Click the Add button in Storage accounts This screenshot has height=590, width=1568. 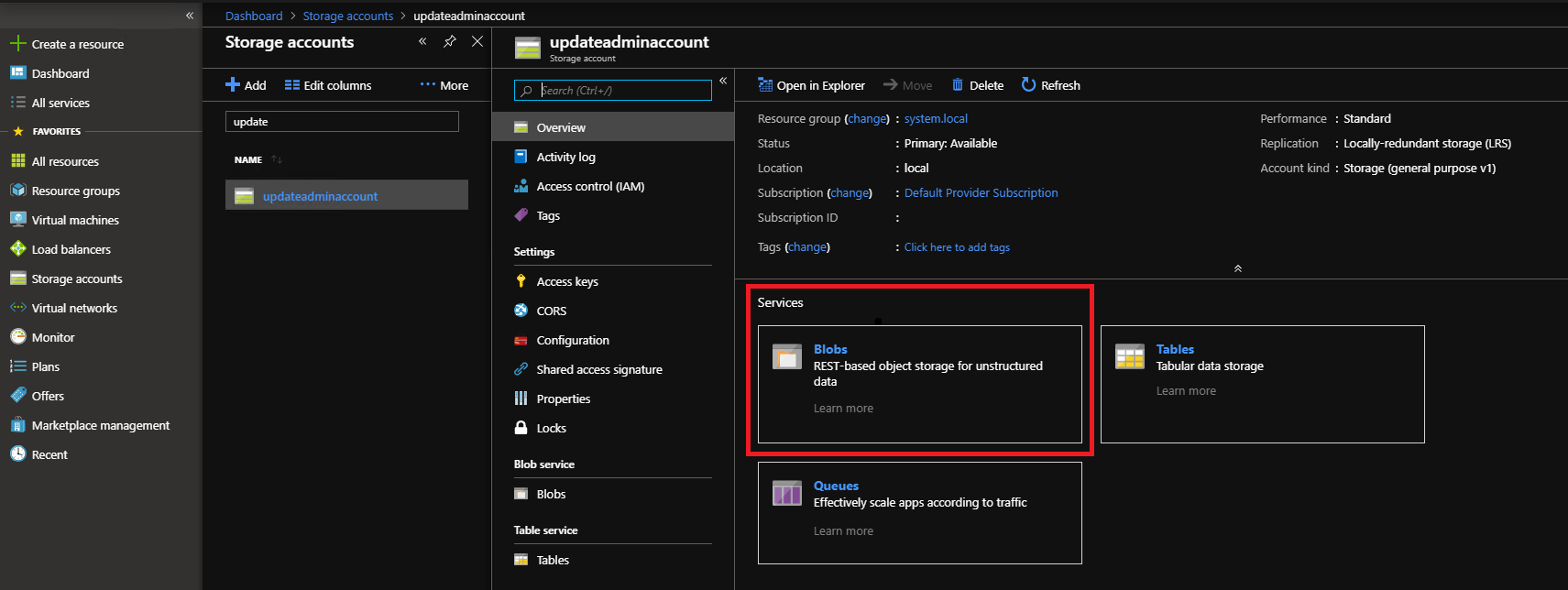click(x=246, y=85)
